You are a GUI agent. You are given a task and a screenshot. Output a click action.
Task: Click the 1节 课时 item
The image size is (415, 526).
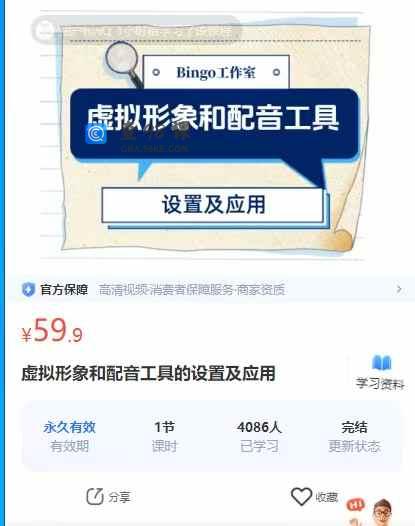(164, 436)
